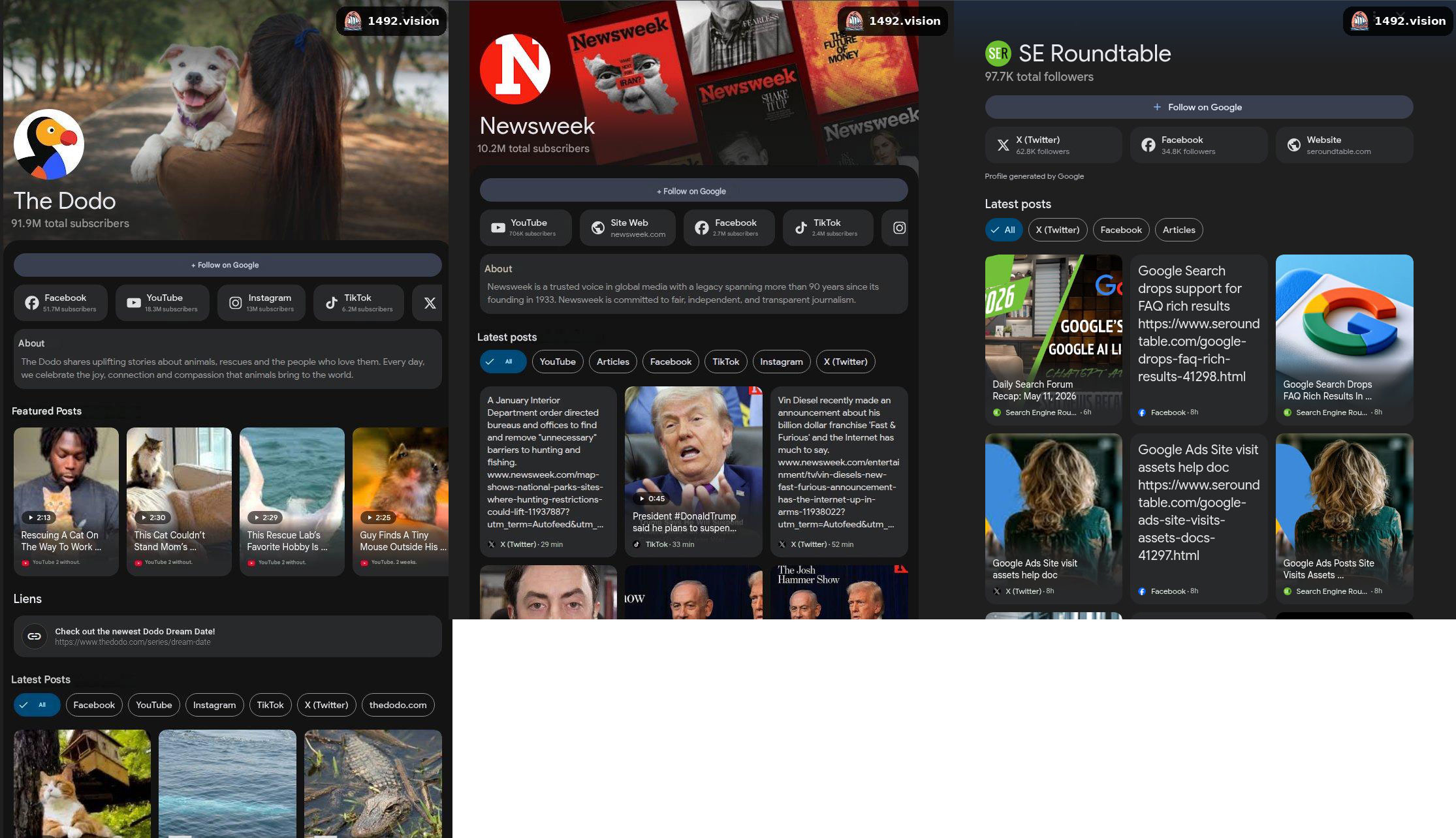Follow Newsweek on Google
This screenshot has height=838, width=1456.
coord(694,191)
